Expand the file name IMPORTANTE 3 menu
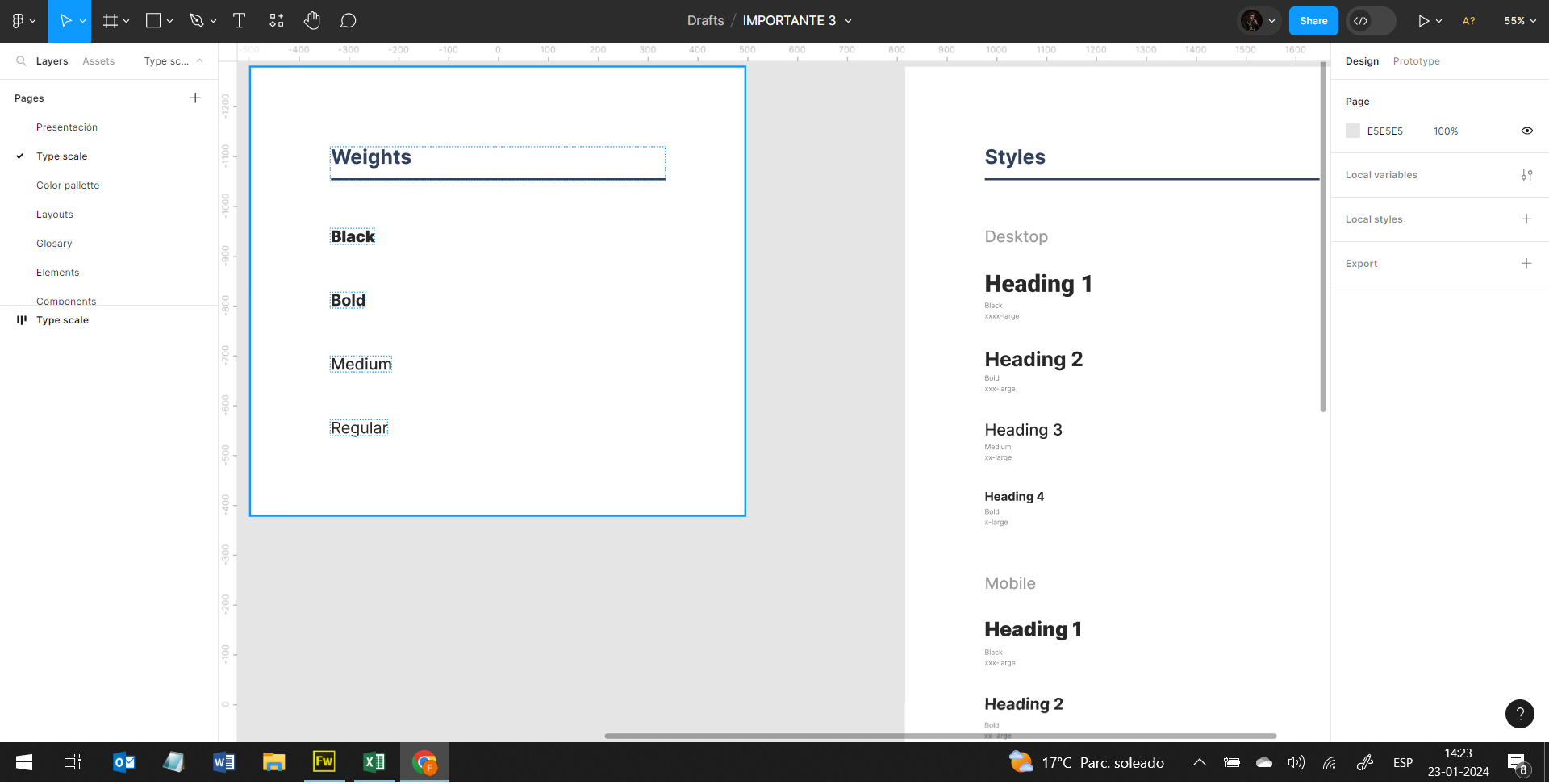1549x784 pixels. pyautogui.click(x=848, y=21)
